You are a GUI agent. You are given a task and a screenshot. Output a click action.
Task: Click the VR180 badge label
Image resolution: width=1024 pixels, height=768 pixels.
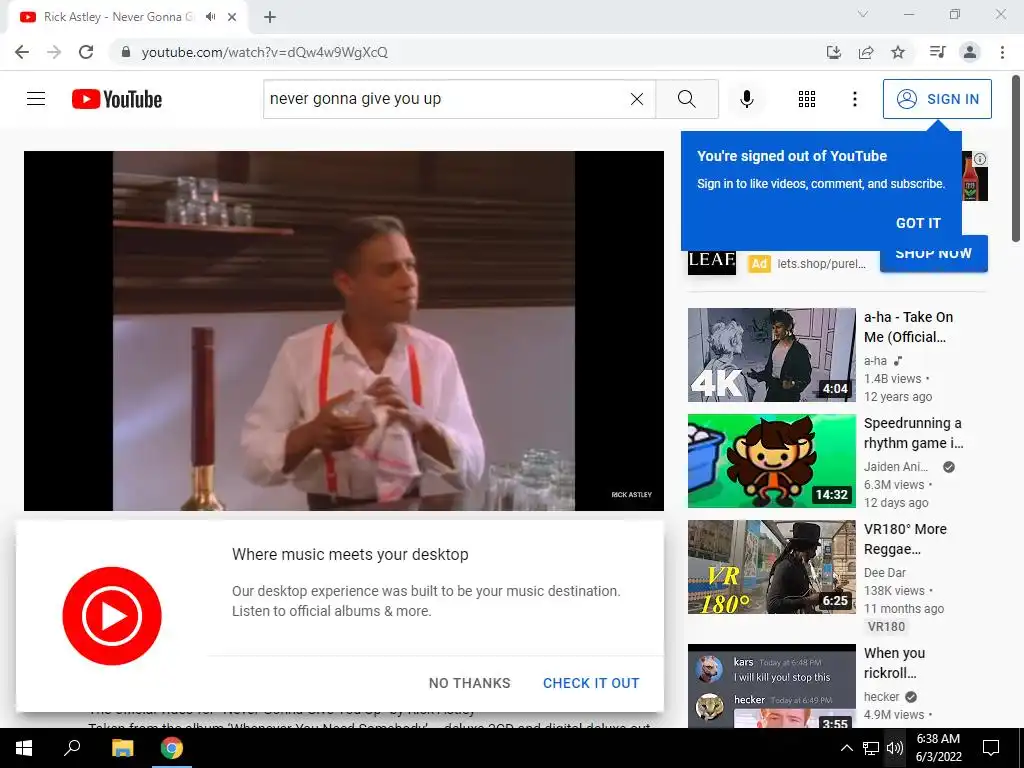[886, 626]
